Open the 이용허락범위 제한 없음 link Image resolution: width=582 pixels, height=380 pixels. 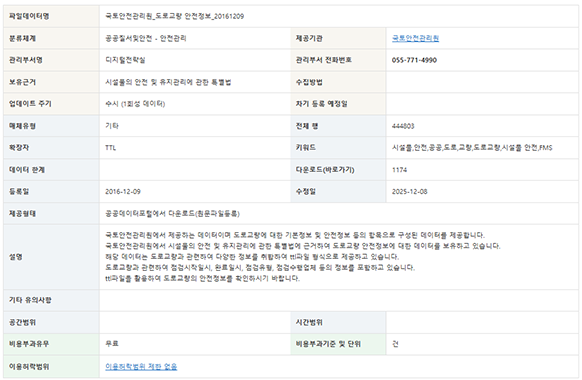[x=141, y=366]
